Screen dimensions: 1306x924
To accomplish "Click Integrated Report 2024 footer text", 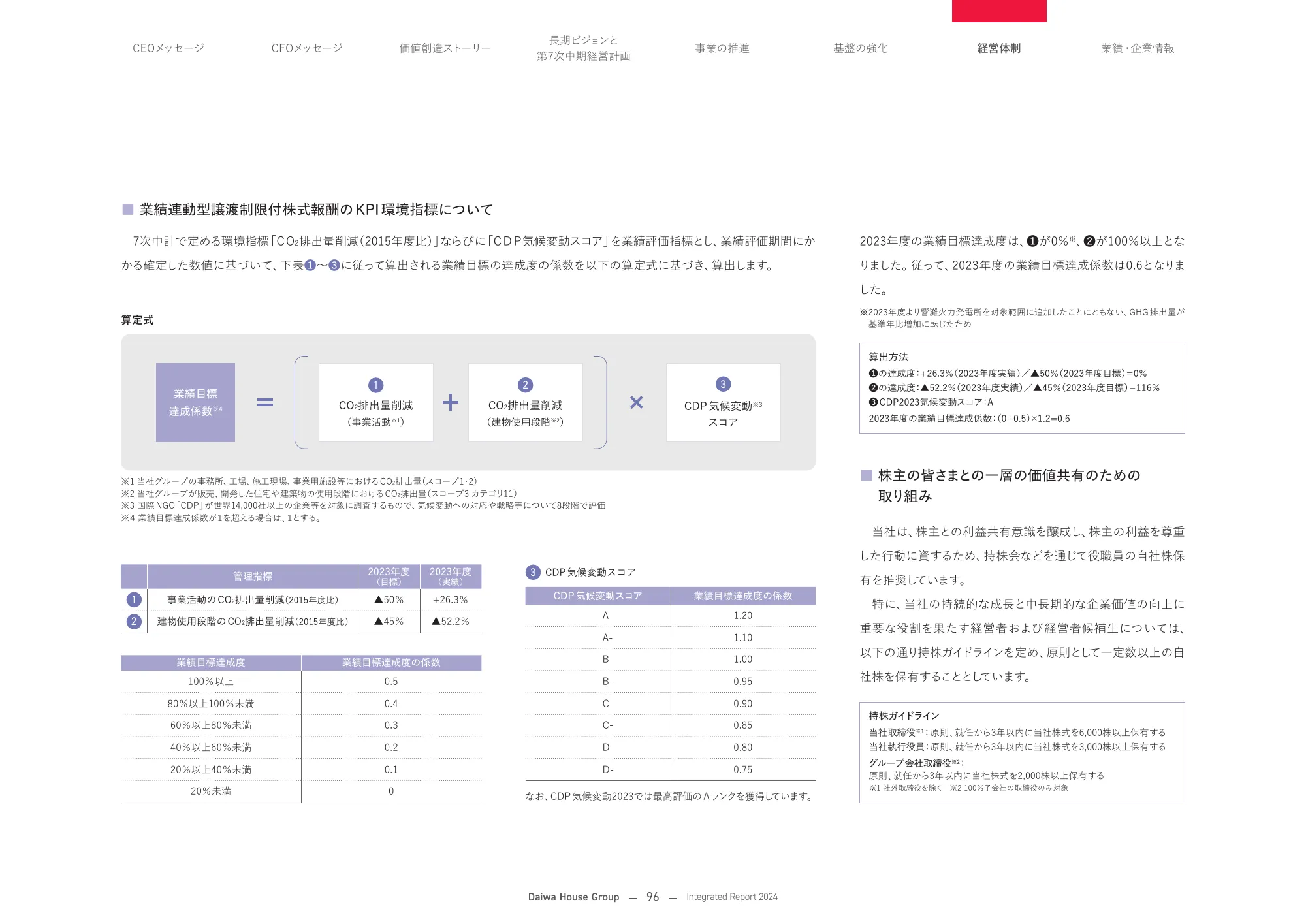I will 732,897.
